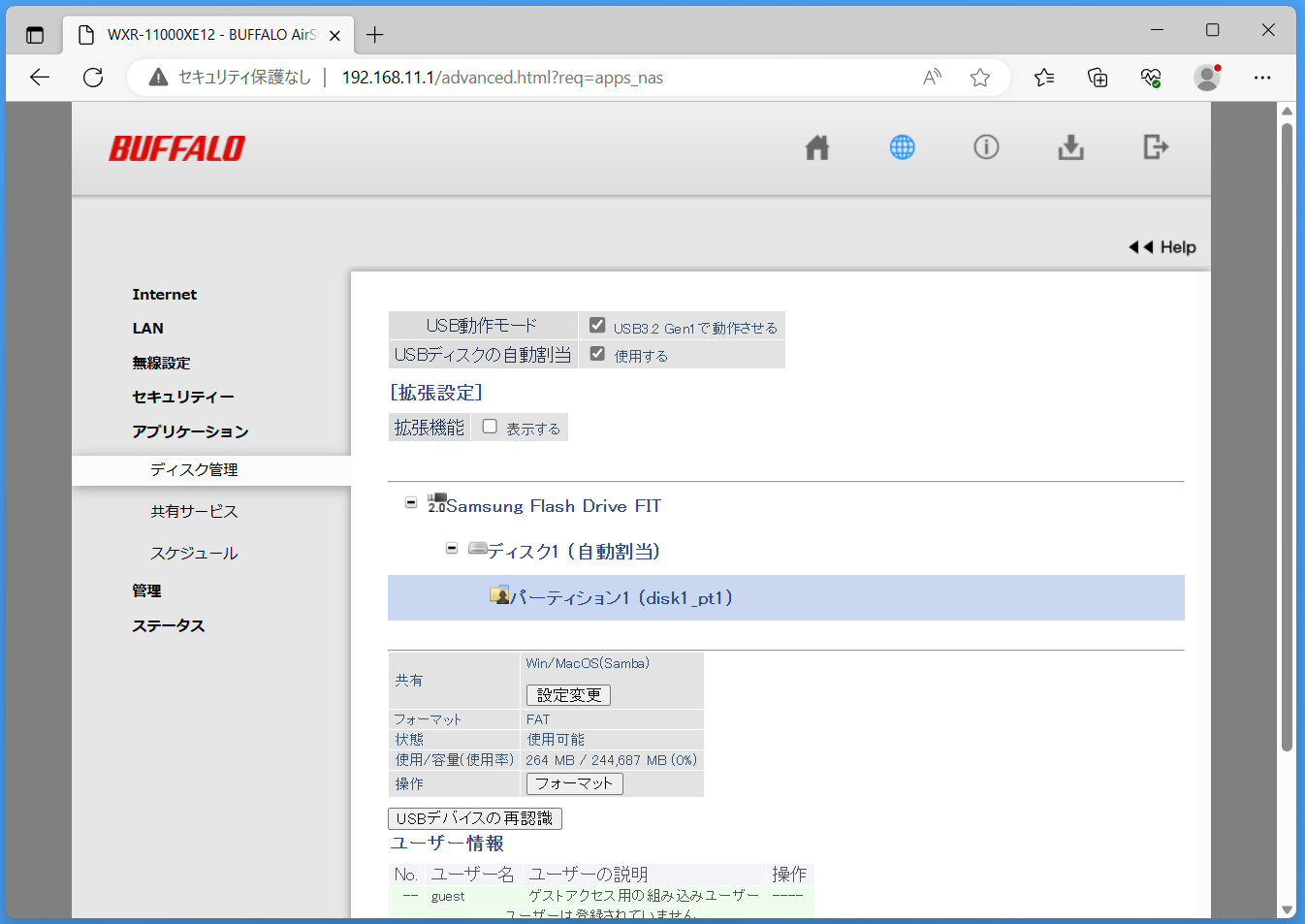Open browser collections icon
Image resolution: width=1305 pixels, height=924 pixels.
[x=1098, y=78]
